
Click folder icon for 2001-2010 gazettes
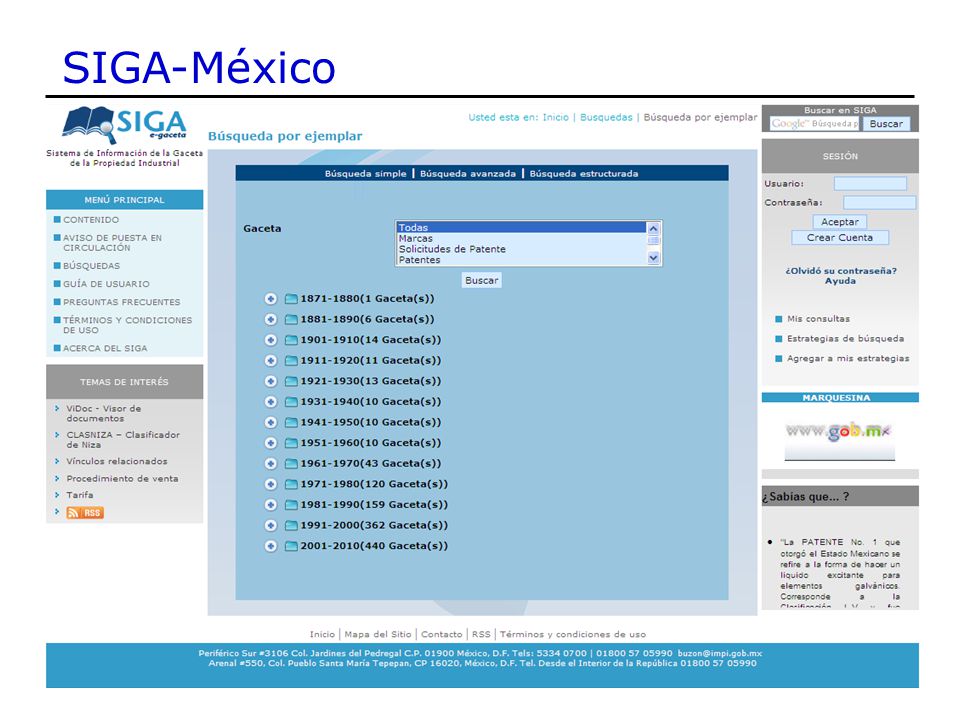(x=291, y=546)
